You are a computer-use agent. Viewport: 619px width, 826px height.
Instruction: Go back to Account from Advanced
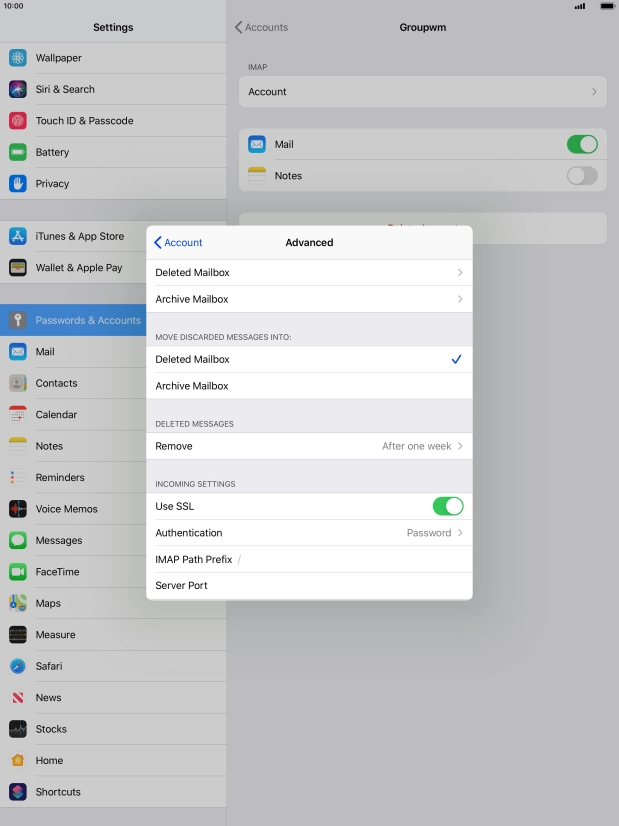[178, 242]
